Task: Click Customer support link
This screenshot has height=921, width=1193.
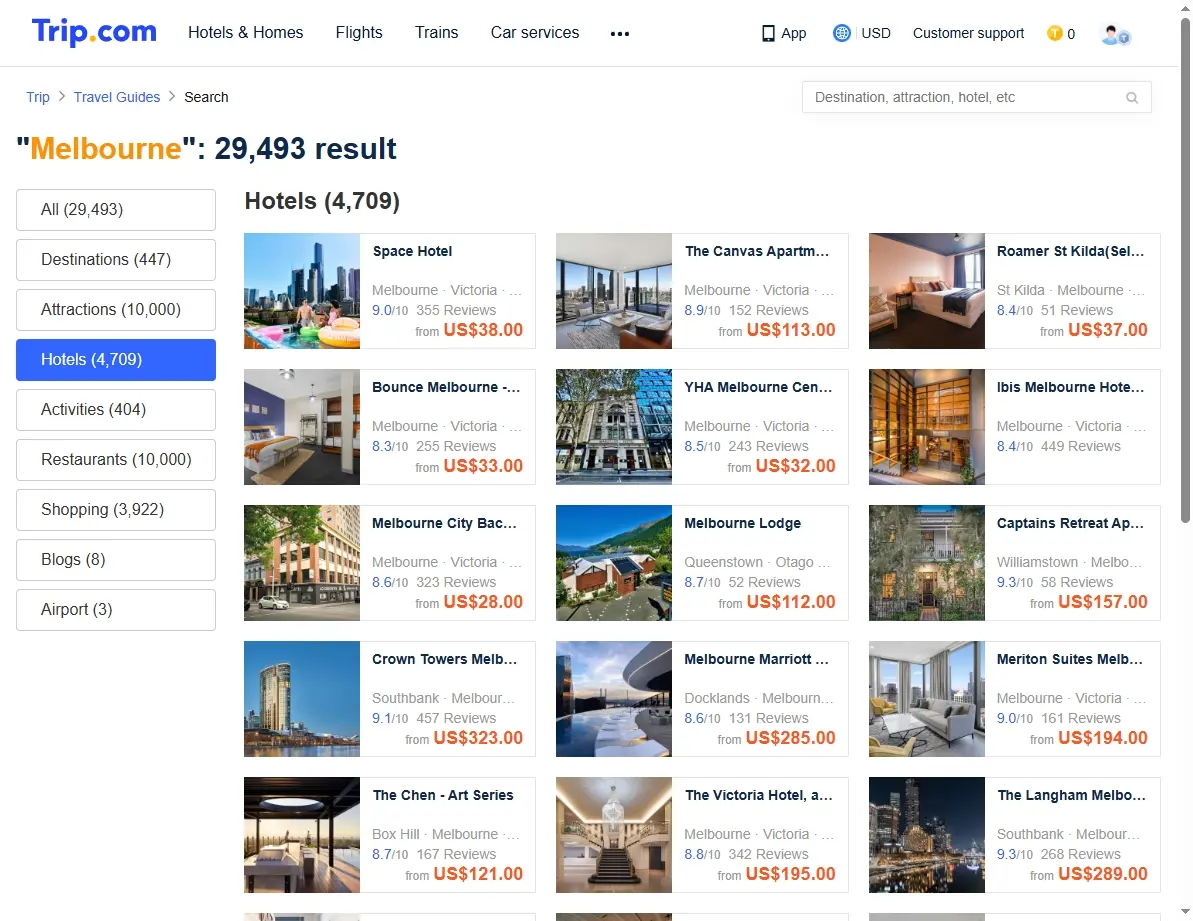Action: [x=969, y=33]
